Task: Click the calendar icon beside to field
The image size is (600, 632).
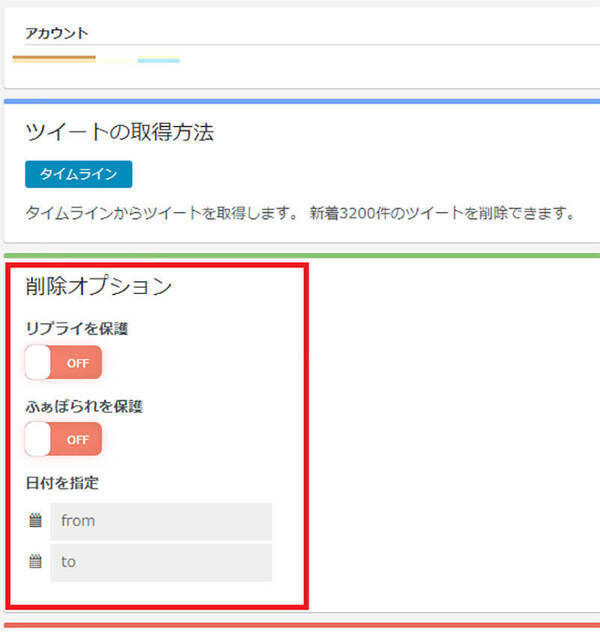Action: tap(35, 561)
